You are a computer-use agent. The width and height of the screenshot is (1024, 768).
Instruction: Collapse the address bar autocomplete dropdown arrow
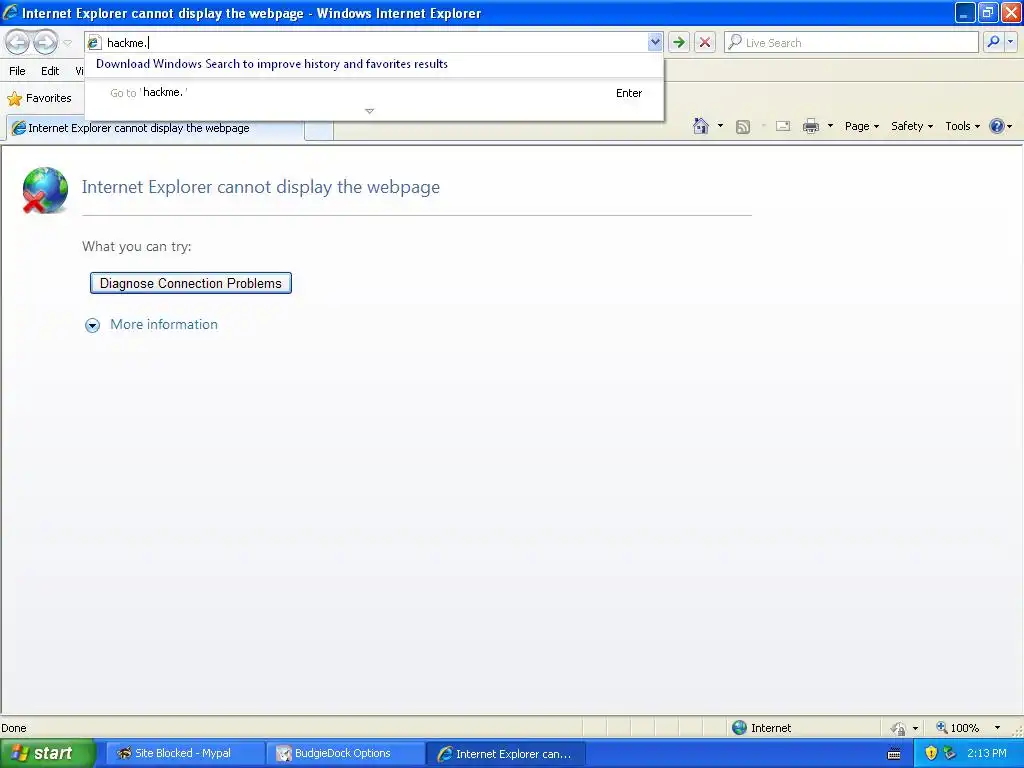pos(655,42)
